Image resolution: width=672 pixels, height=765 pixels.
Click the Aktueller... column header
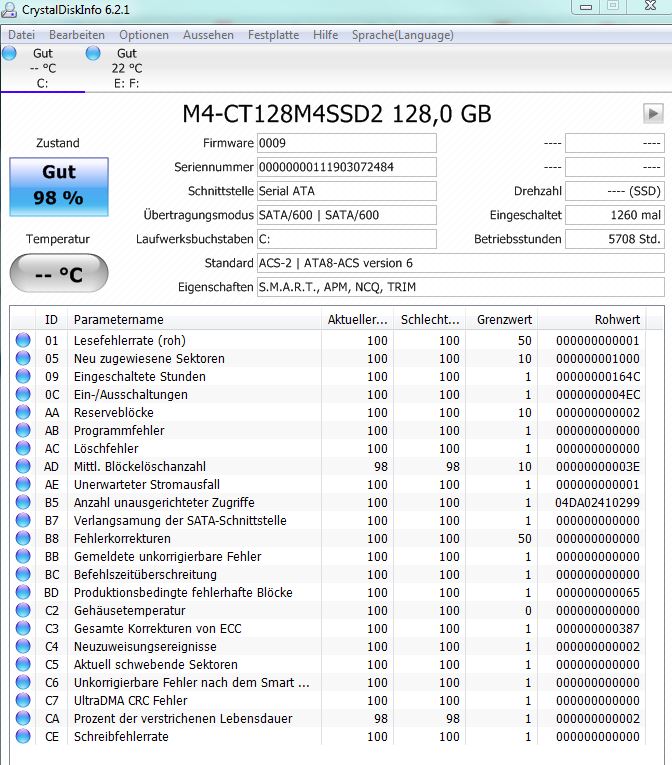tap(357, 320)
